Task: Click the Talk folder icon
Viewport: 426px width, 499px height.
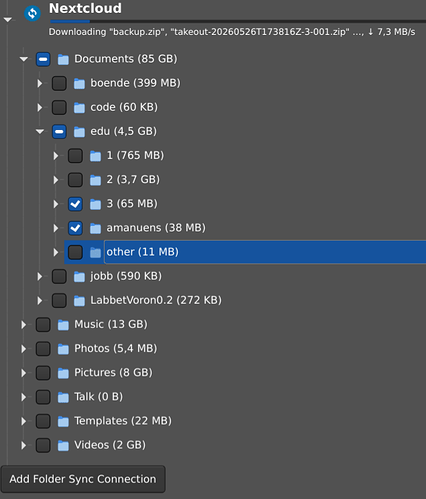Action: (63, 397)
